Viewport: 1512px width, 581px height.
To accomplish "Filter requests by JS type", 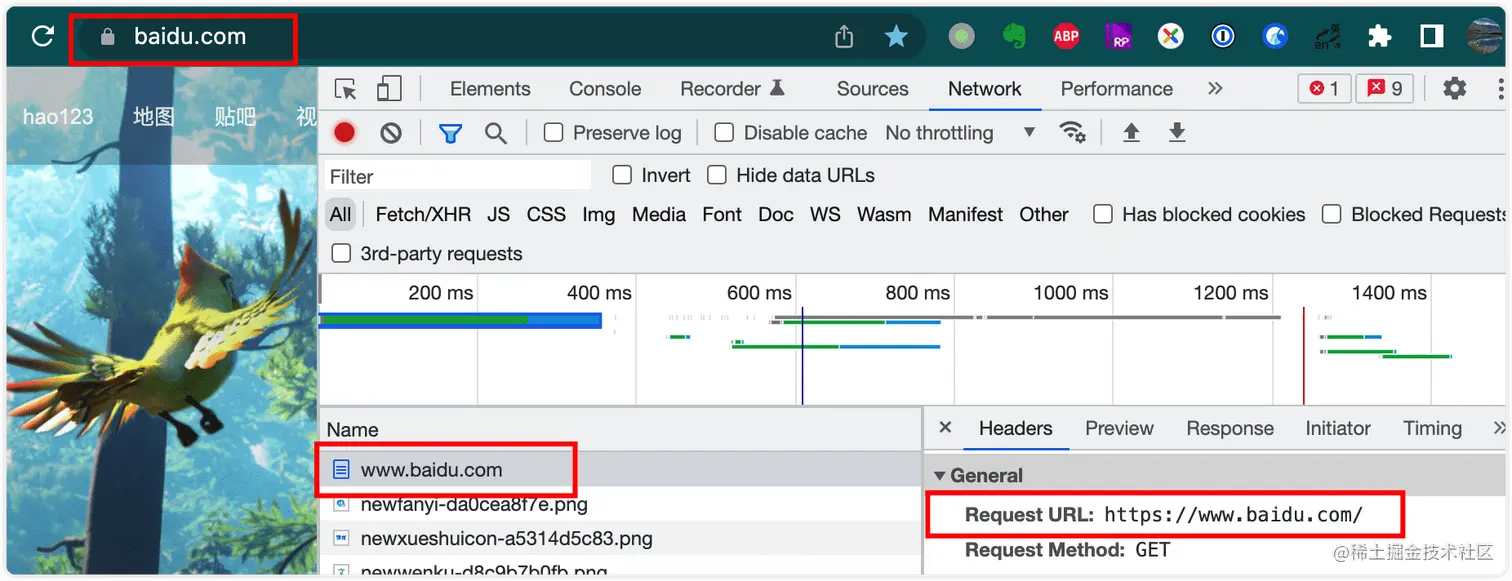I will click(x=499, y=214).
